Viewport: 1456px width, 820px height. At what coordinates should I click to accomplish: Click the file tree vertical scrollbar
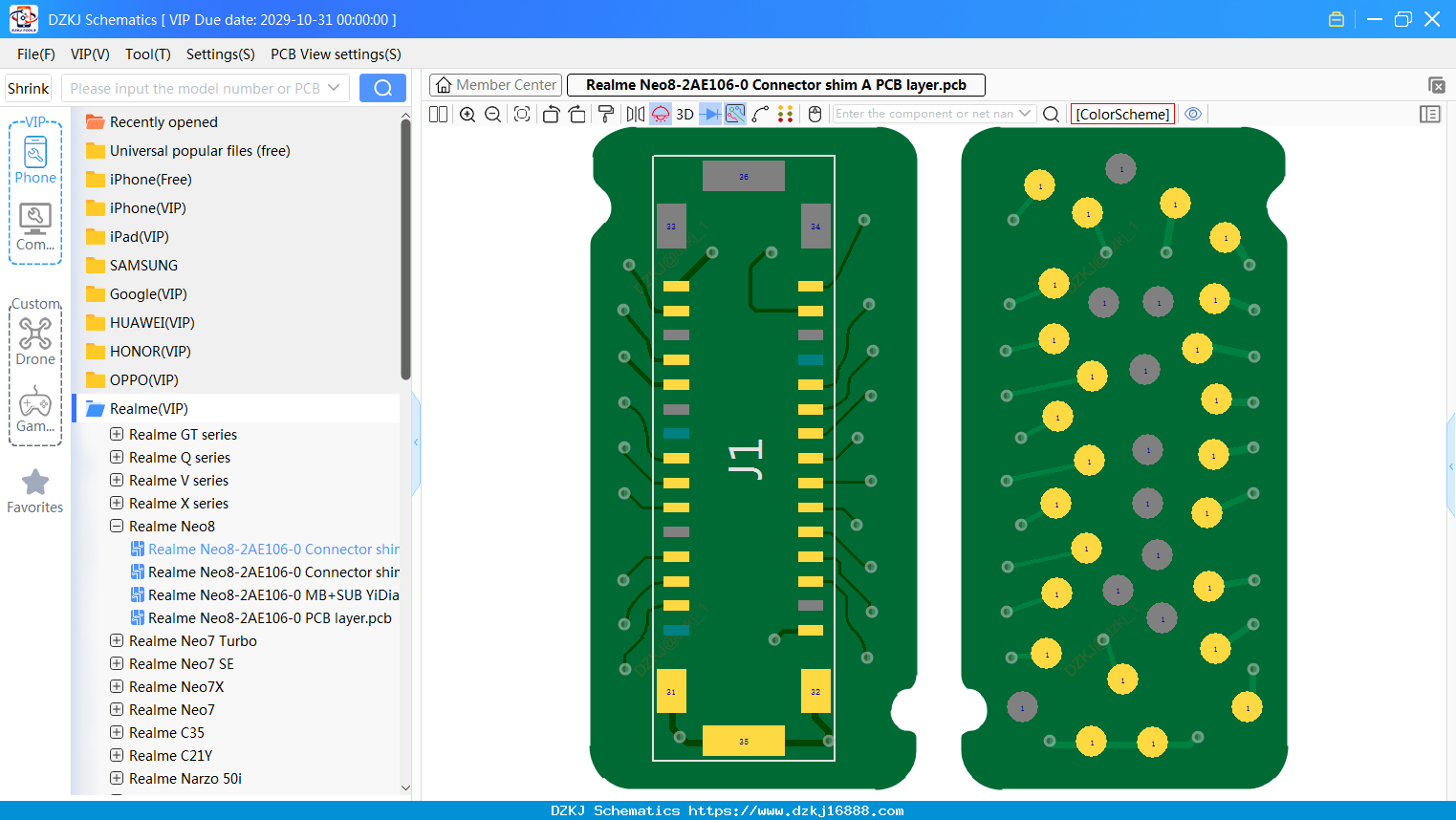tap(405, 248)
